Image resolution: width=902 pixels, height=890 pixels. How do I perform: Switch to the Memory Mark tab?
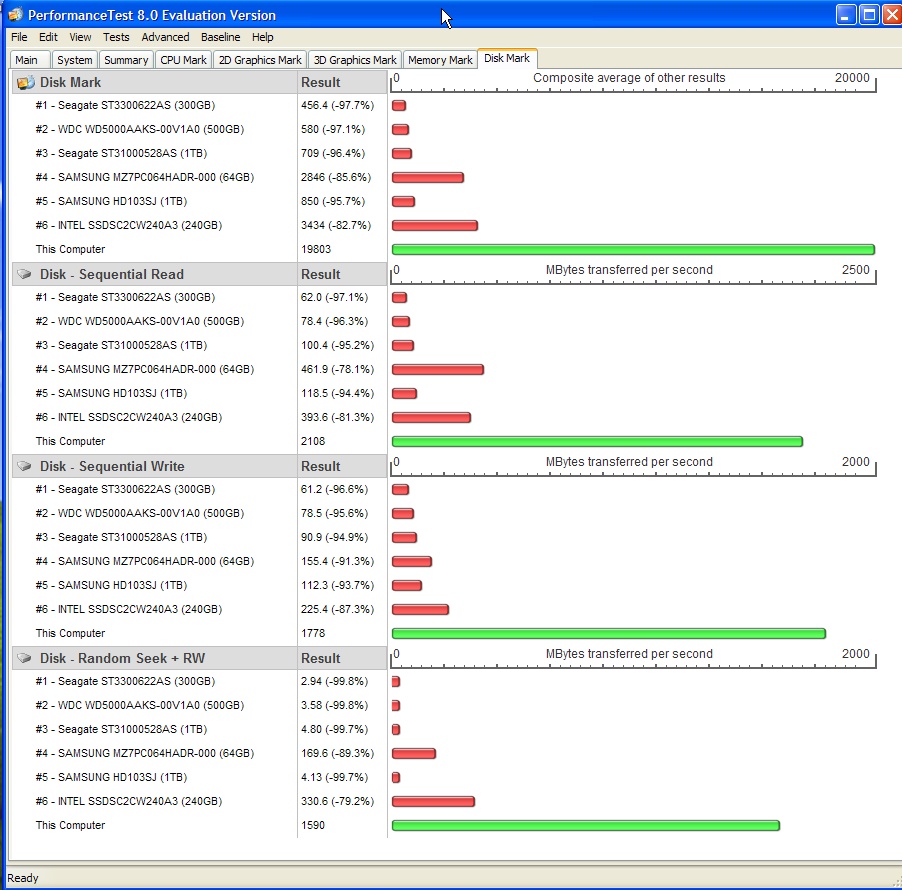click(x=440, y=60)
